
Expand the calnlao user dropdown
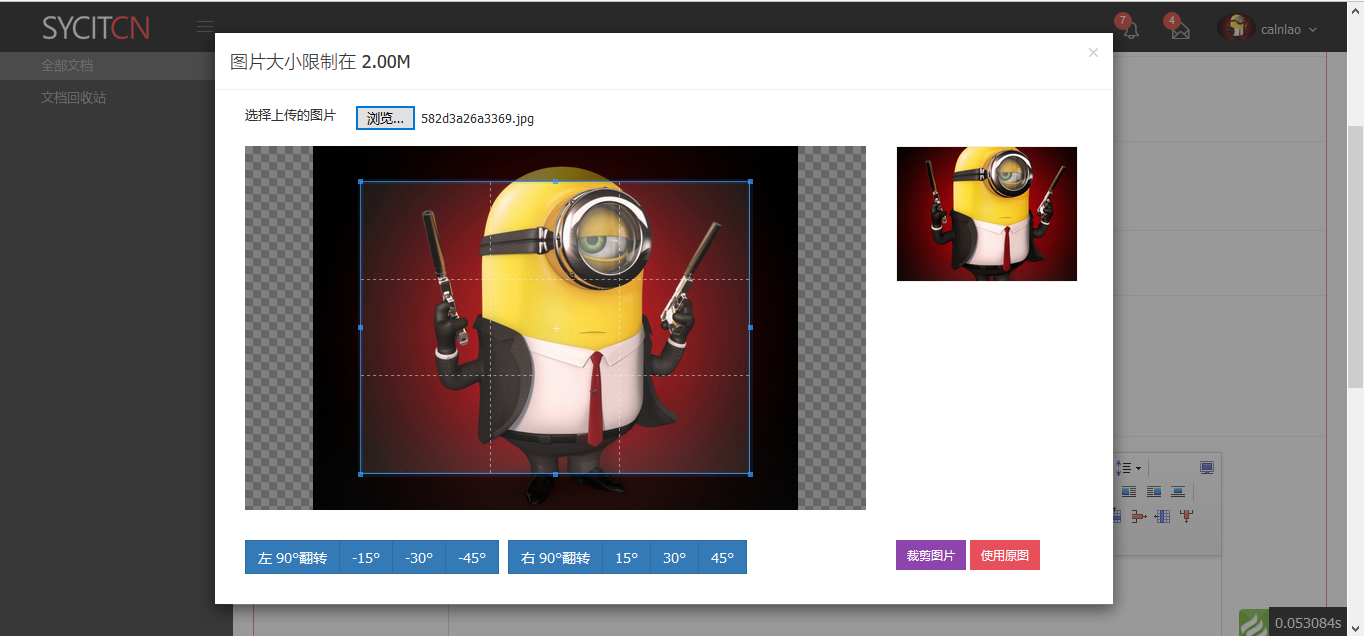[1268, 29]
